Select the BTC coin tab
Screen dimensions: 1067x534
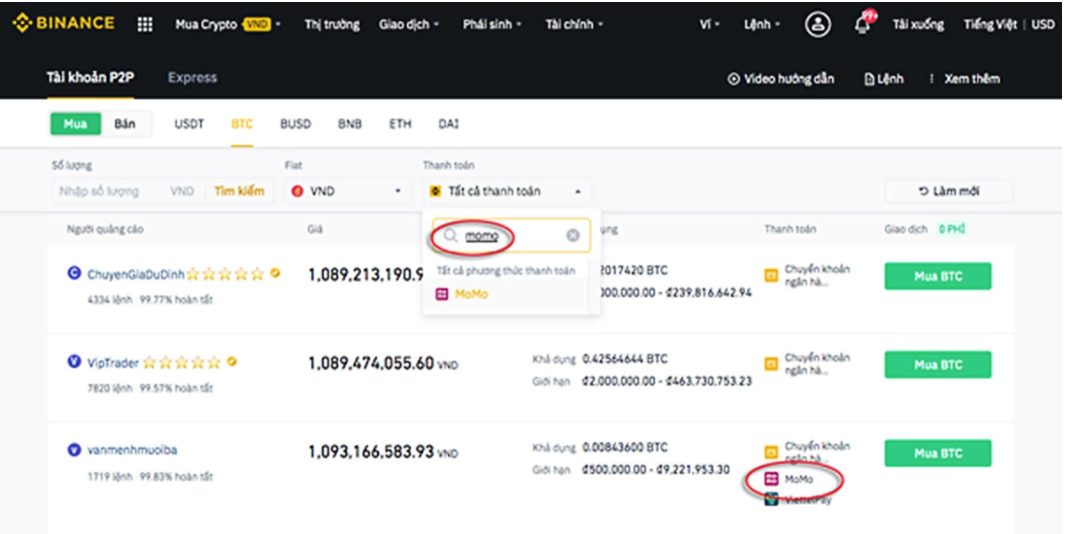click(242, 124)
